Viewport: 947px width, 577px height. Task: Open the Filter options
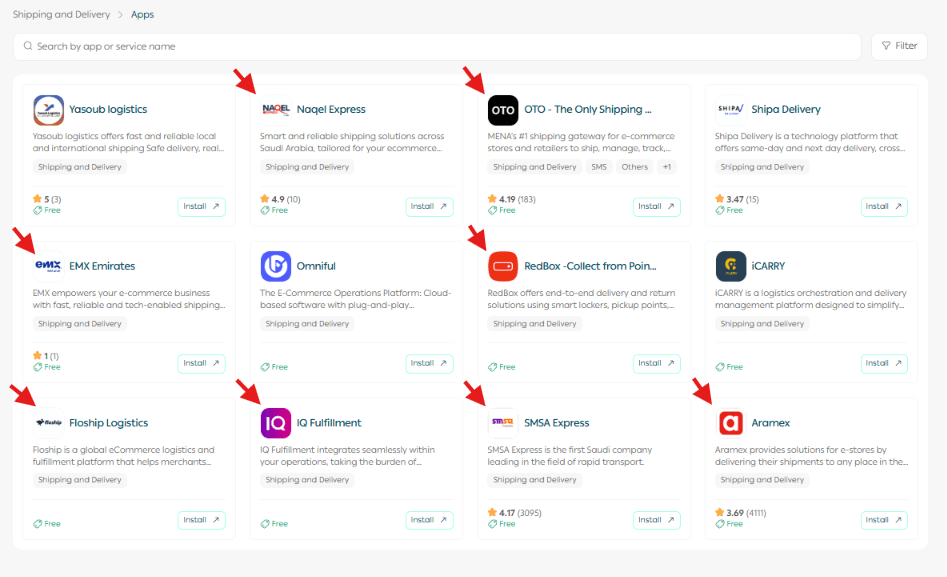(899, 46)
